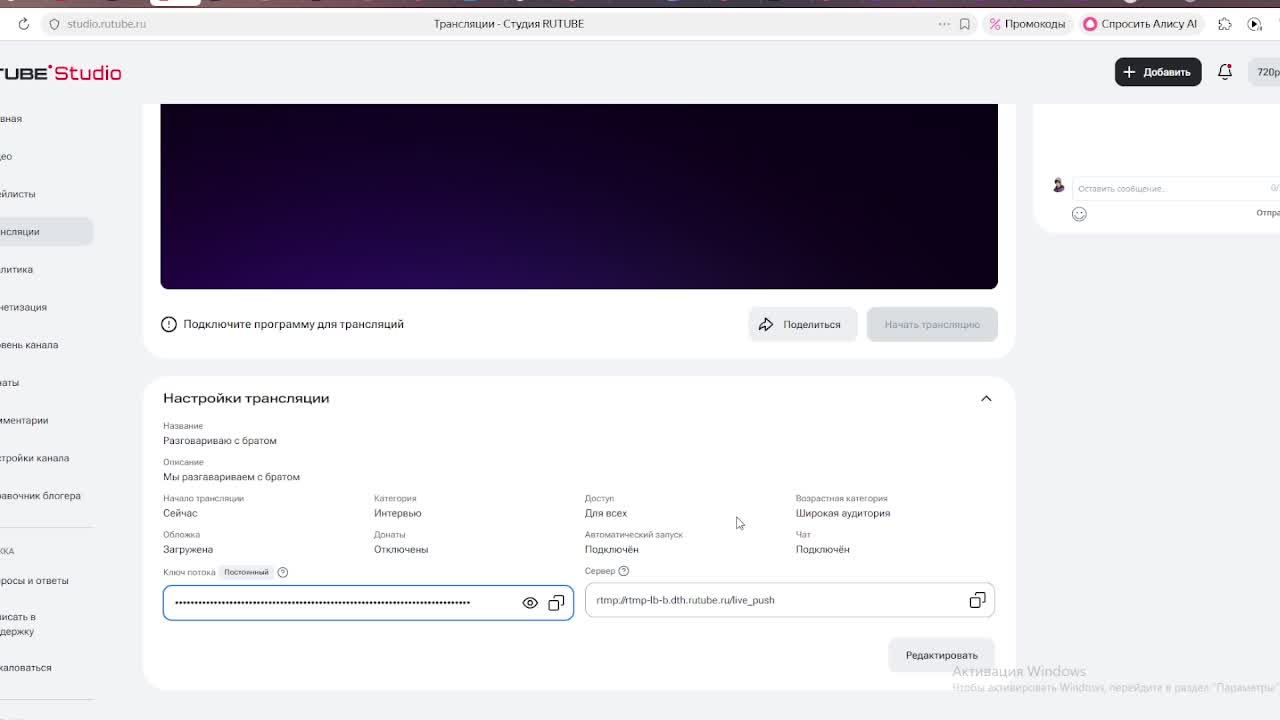This screenshot has height=720, width=1280.
Task: Click the description Мы разгавариваем с братом
Action: point(231,477)
